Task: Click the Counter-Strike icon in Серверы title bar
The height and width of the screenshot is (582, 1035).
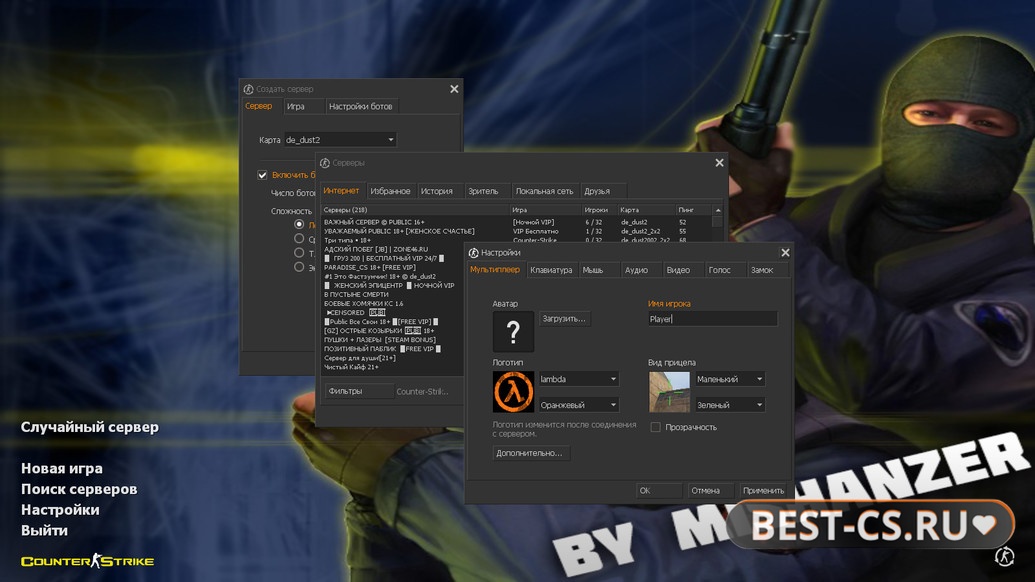Action: pos(325,163)
